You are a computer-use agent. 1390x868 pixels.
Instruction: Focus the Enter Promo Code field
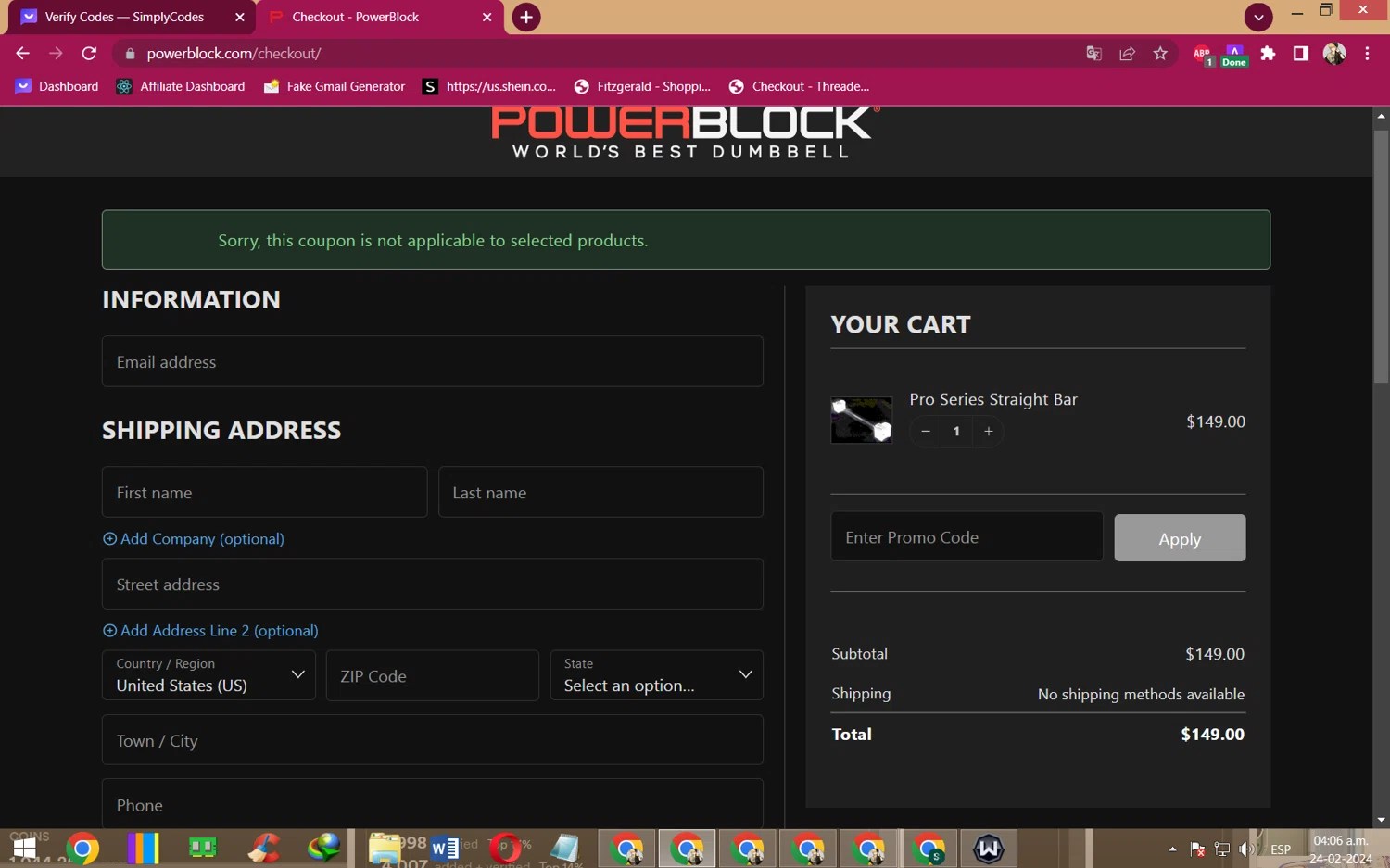coord(967,536)
